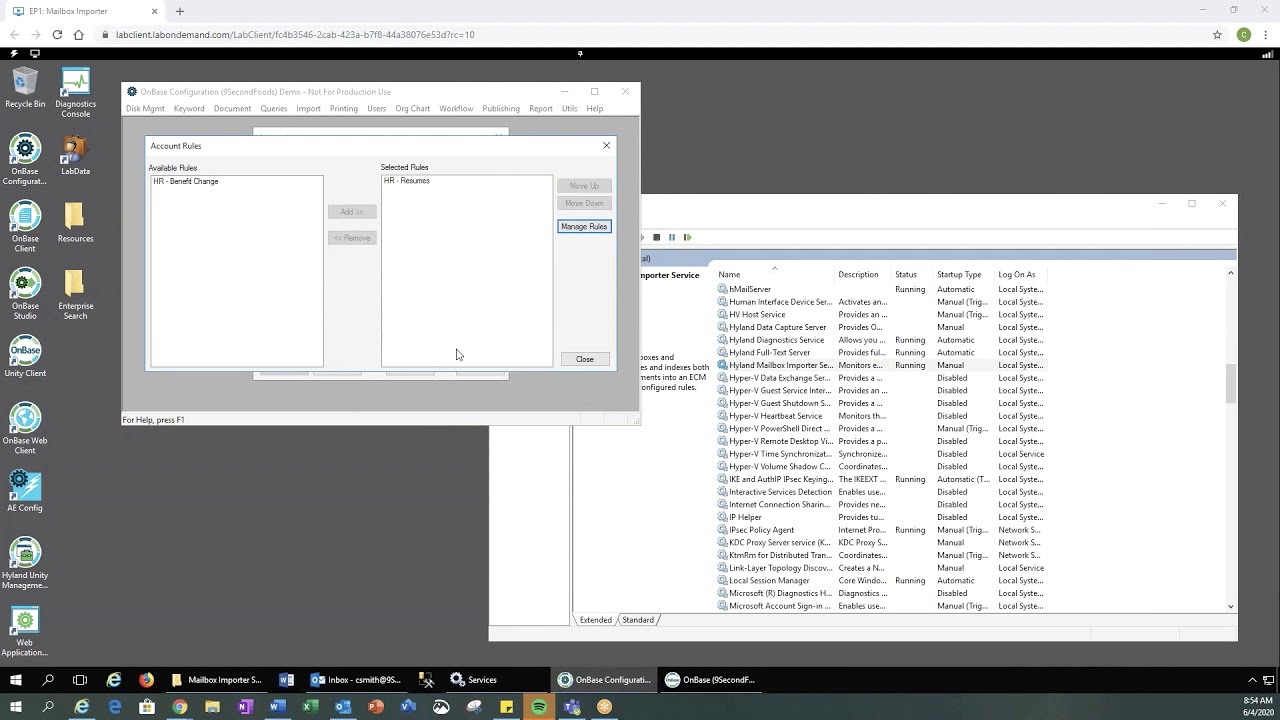Switch to the Standard tab in Services
Screen dimensions: 1280x720
[638, 620]
